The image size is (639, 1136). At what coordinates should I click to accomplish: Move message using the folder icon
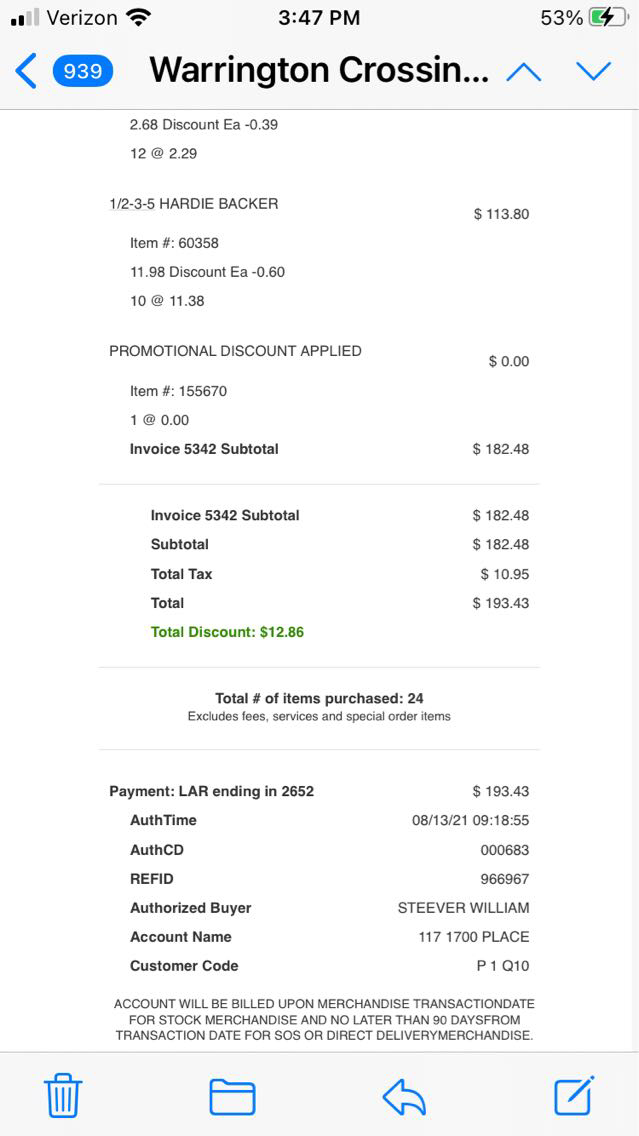tap(232, 1096)
